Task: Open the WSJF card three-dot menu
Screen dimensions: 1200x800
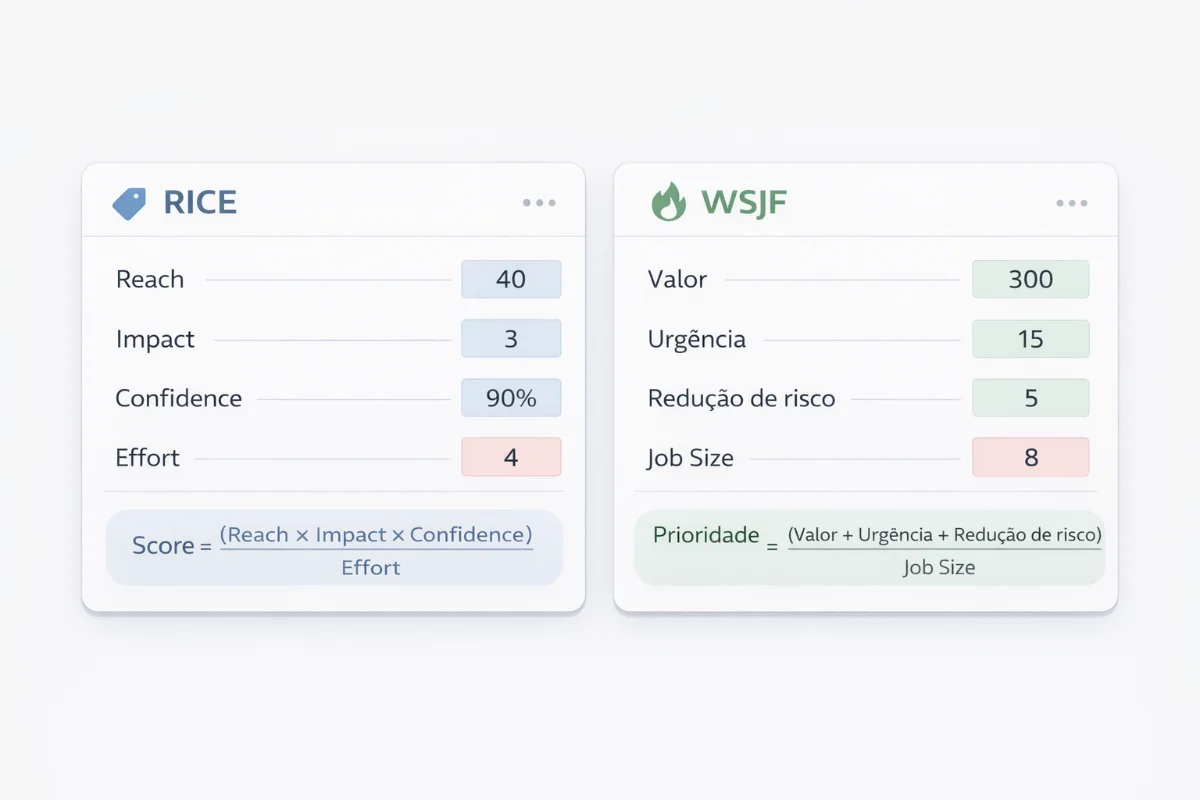Action: (x=1072, y=203)
